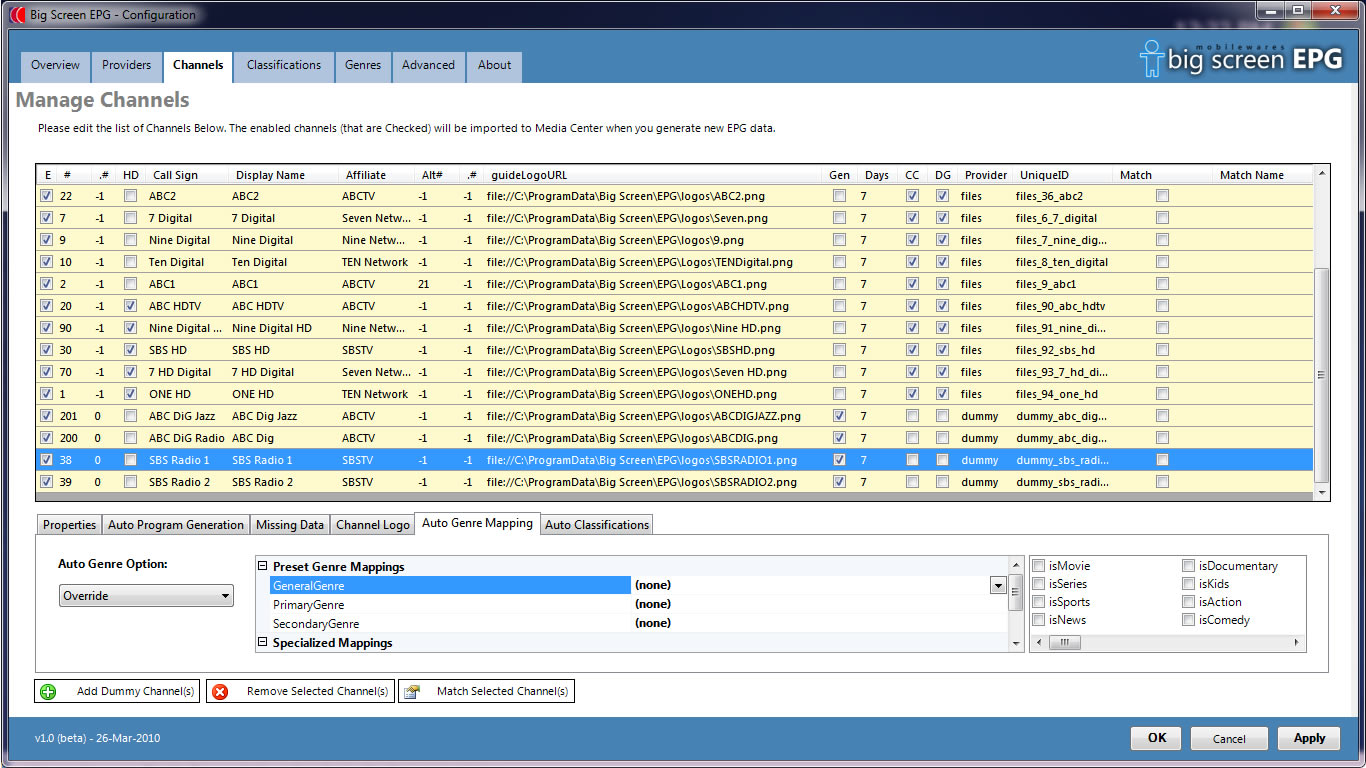Sort by the Call Sign column header
Screen dimensions: 1366x768
[x=175, y=175]
